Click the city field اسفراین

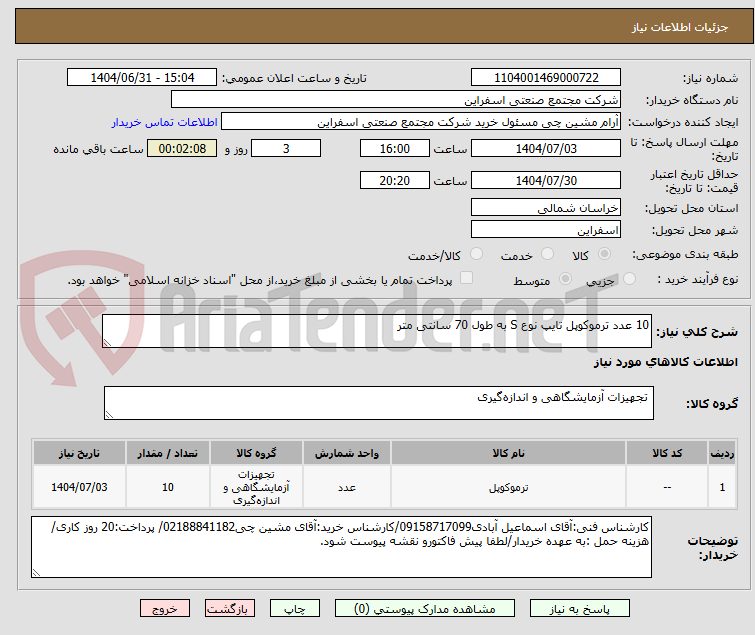click(x=546, y=230)
